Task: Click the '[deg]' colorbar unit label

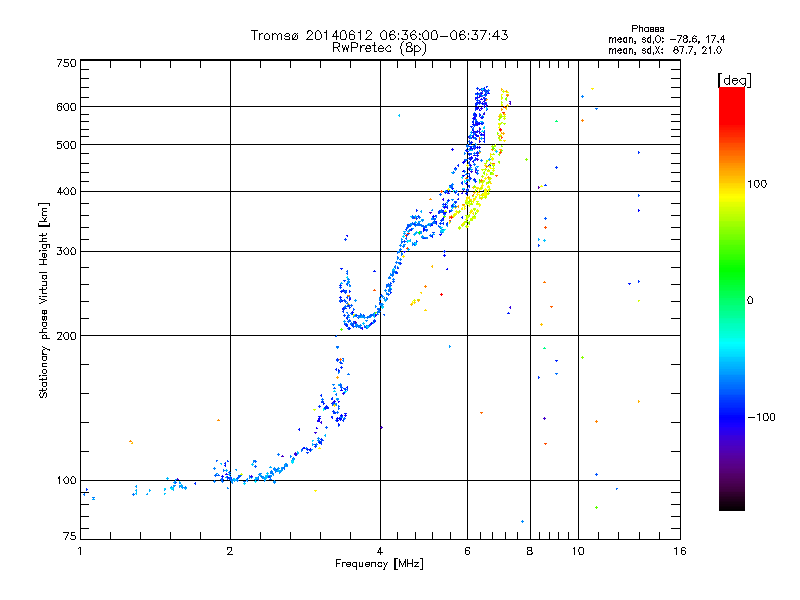Action: coord(734,80)
